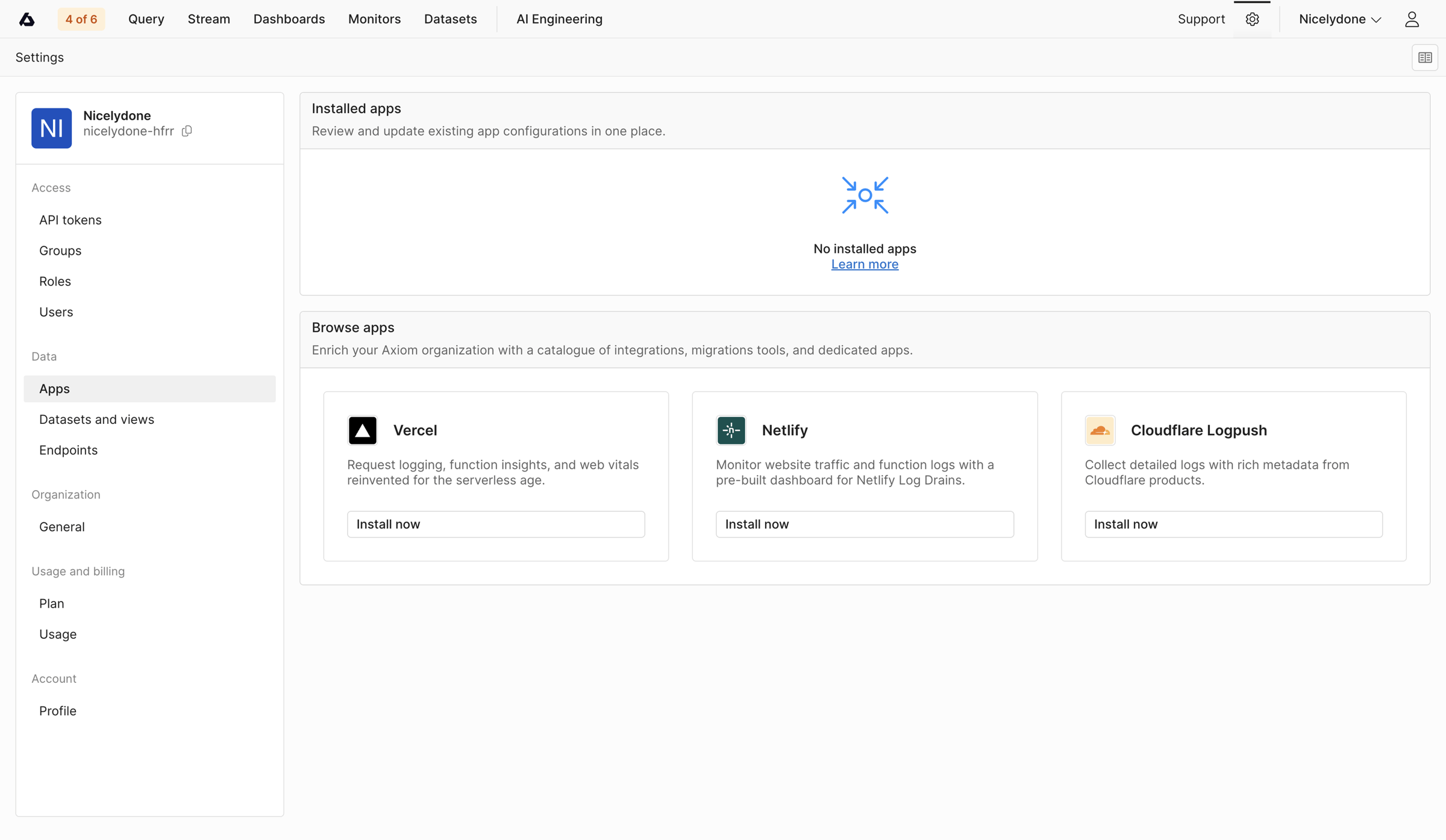This screenshot has height=840, width=1446.
Task: Open the AI Engineering section
Action: coord(559,19)
